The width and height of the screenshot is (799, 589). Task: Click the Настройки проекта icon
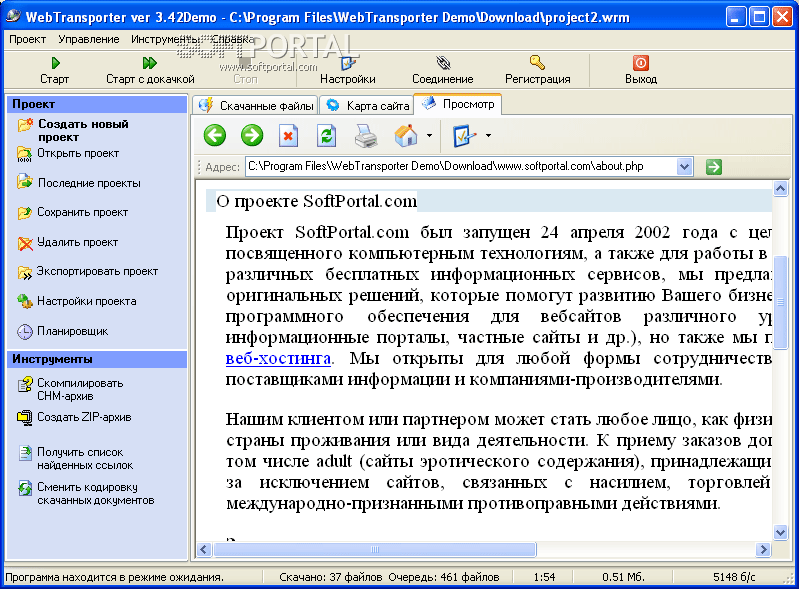click(24, 301)
